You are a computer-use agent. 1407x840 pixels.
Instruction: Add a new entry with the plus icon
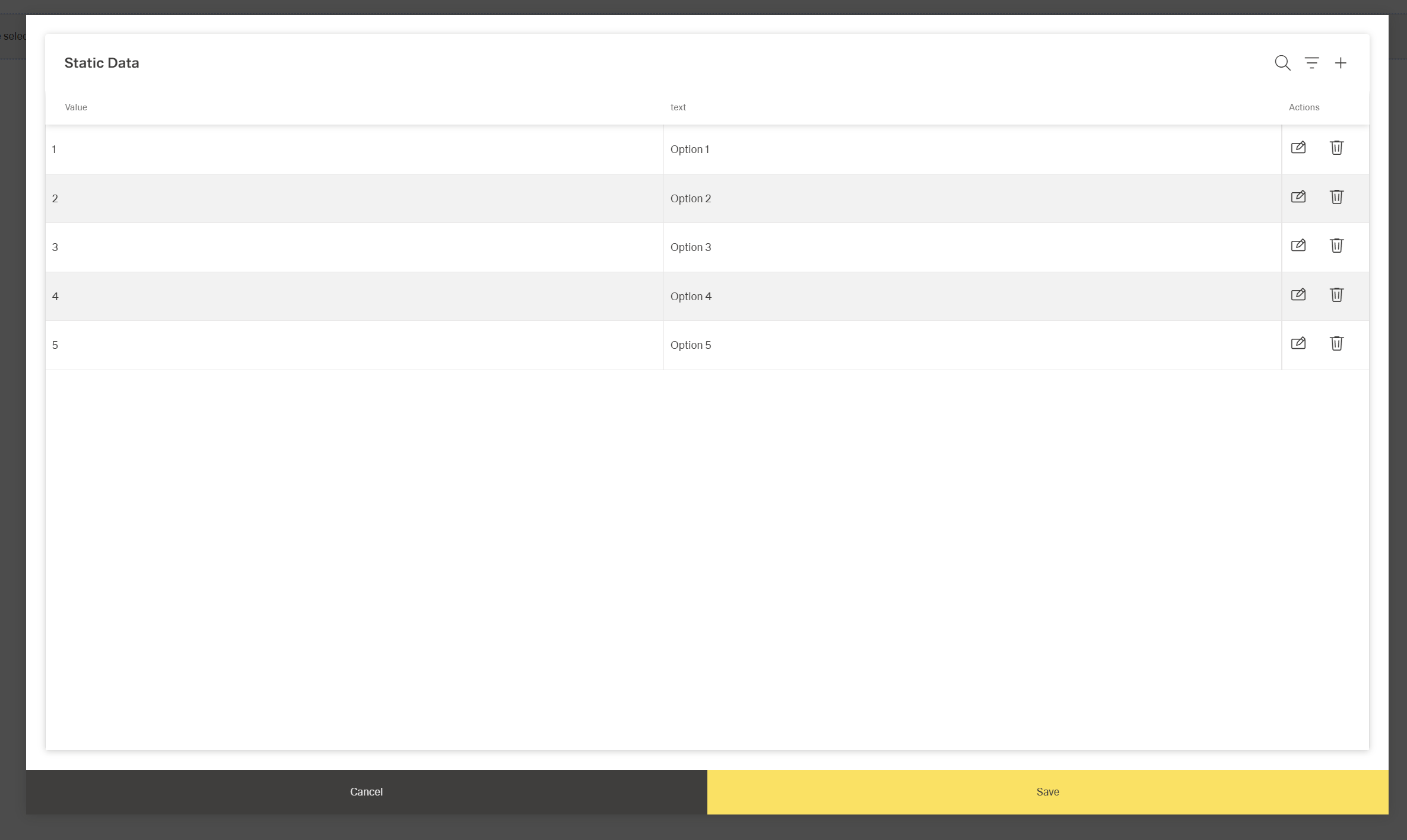point(1341,62)
